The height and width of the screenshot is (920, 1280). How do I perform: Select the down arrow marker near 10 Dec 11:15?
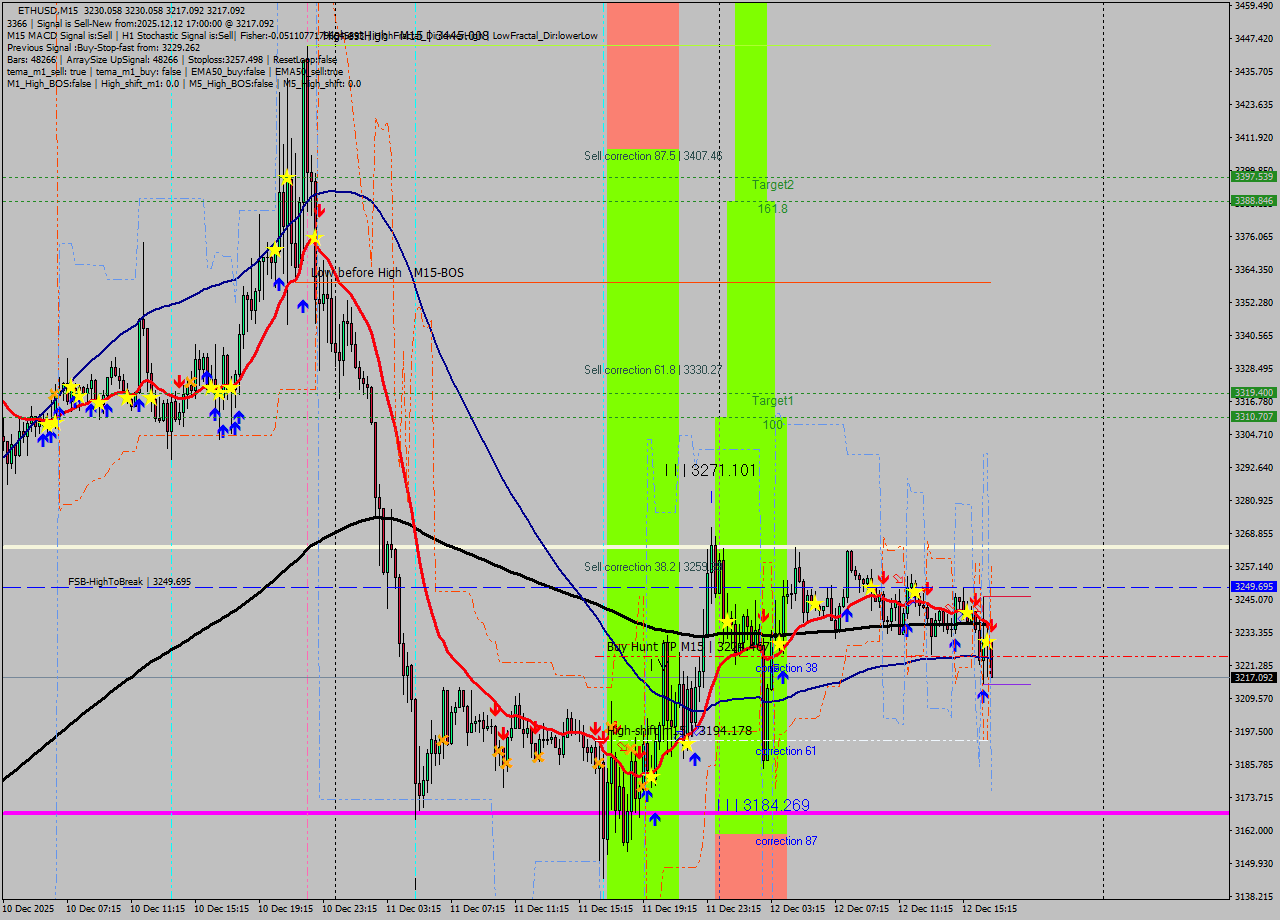point(180,380)
